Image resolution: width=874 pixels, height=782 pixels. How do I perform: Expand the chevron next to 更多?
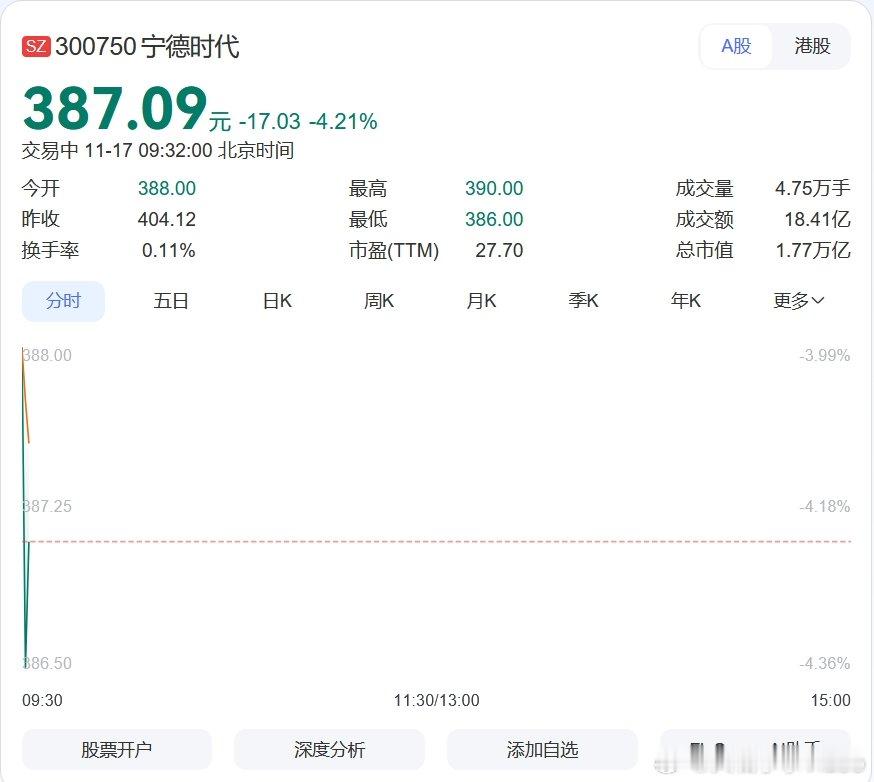[817, 300]
